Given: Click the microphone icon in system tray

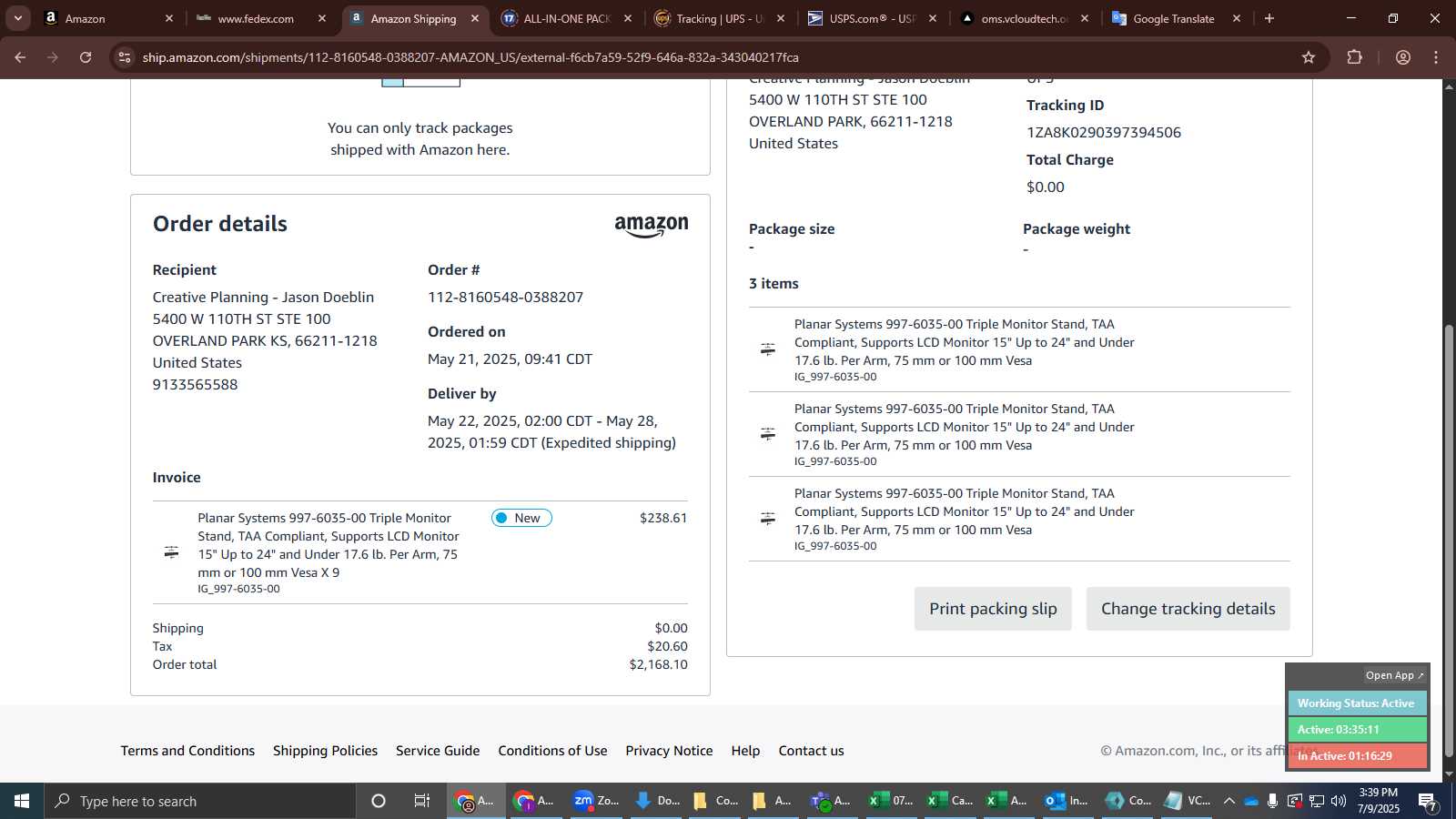Looking at the screenshot, I should coord(1272,801).
